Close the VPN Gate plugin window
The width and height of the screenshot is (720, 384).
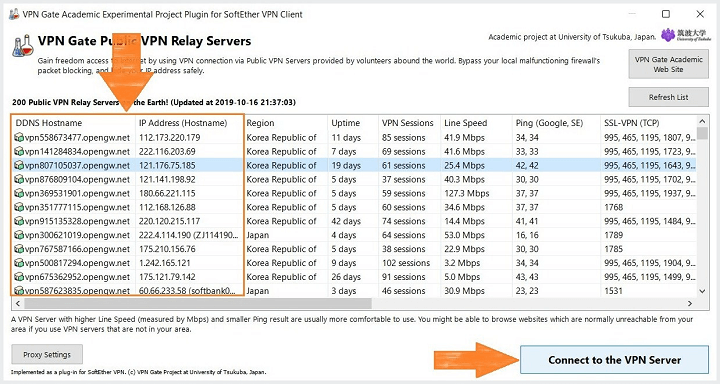click(700, 14)
